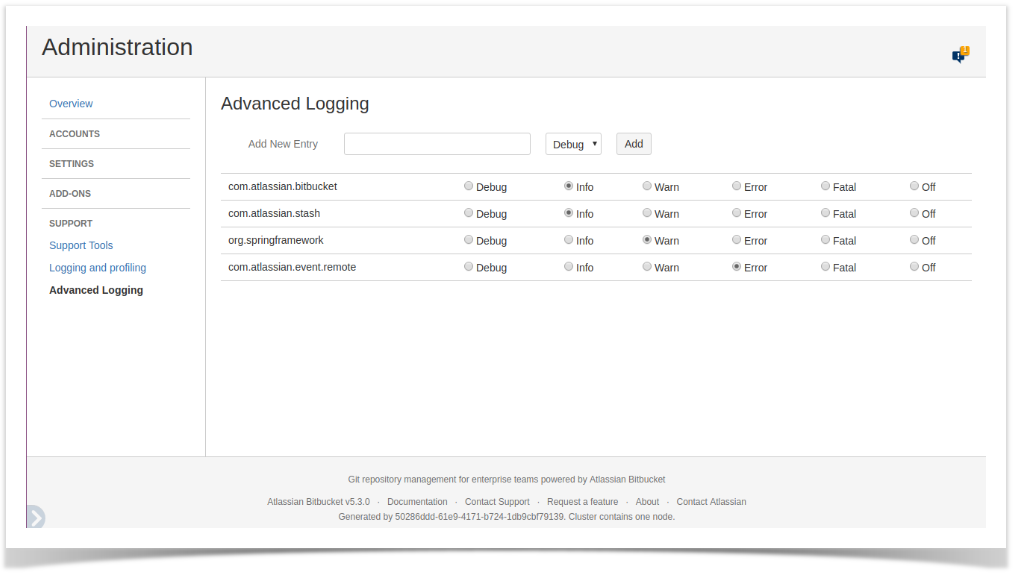Click the Administration page title
This screenshot has height=577, width=1020.
tap(117, 47)
